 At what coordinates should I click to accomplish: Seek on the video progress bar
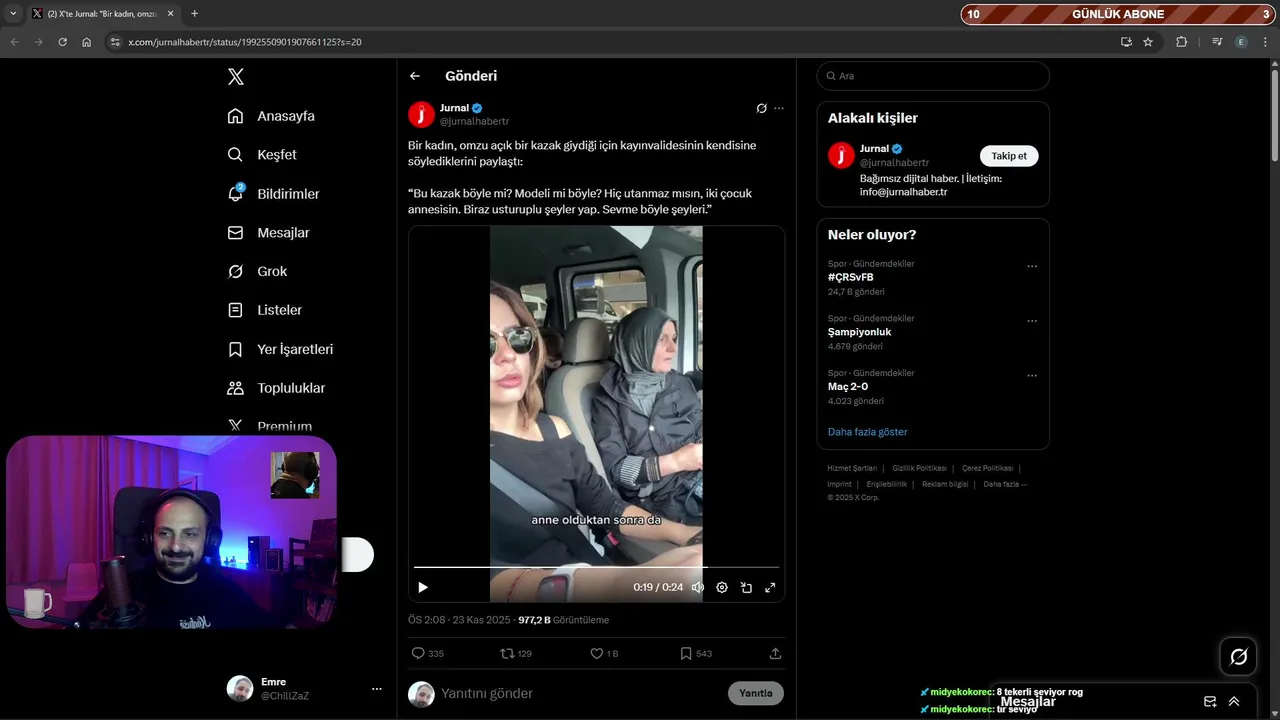pyautogui.click(x=596, y=567)
